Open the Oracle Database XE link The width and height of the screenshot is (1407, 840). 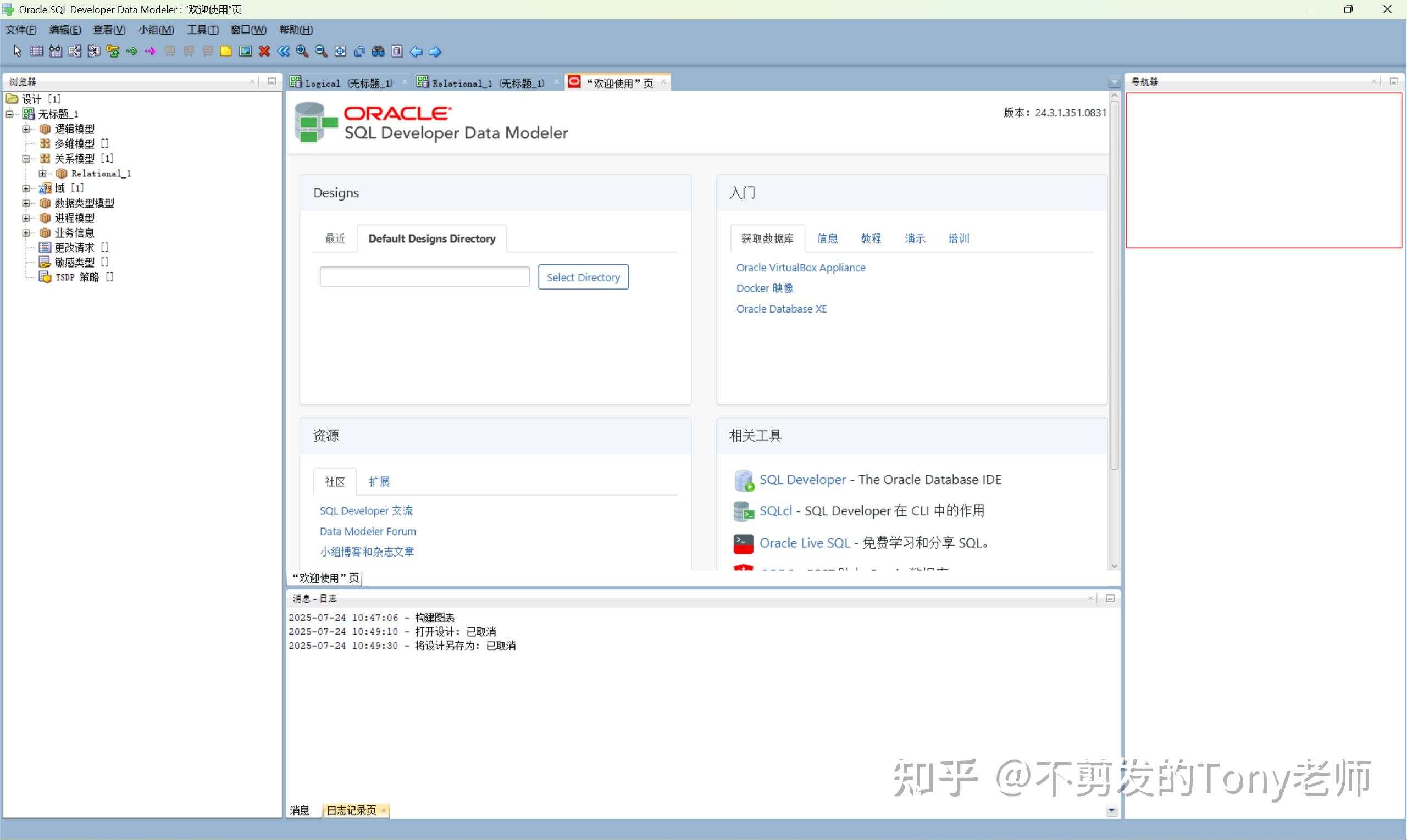coord(782,309)
